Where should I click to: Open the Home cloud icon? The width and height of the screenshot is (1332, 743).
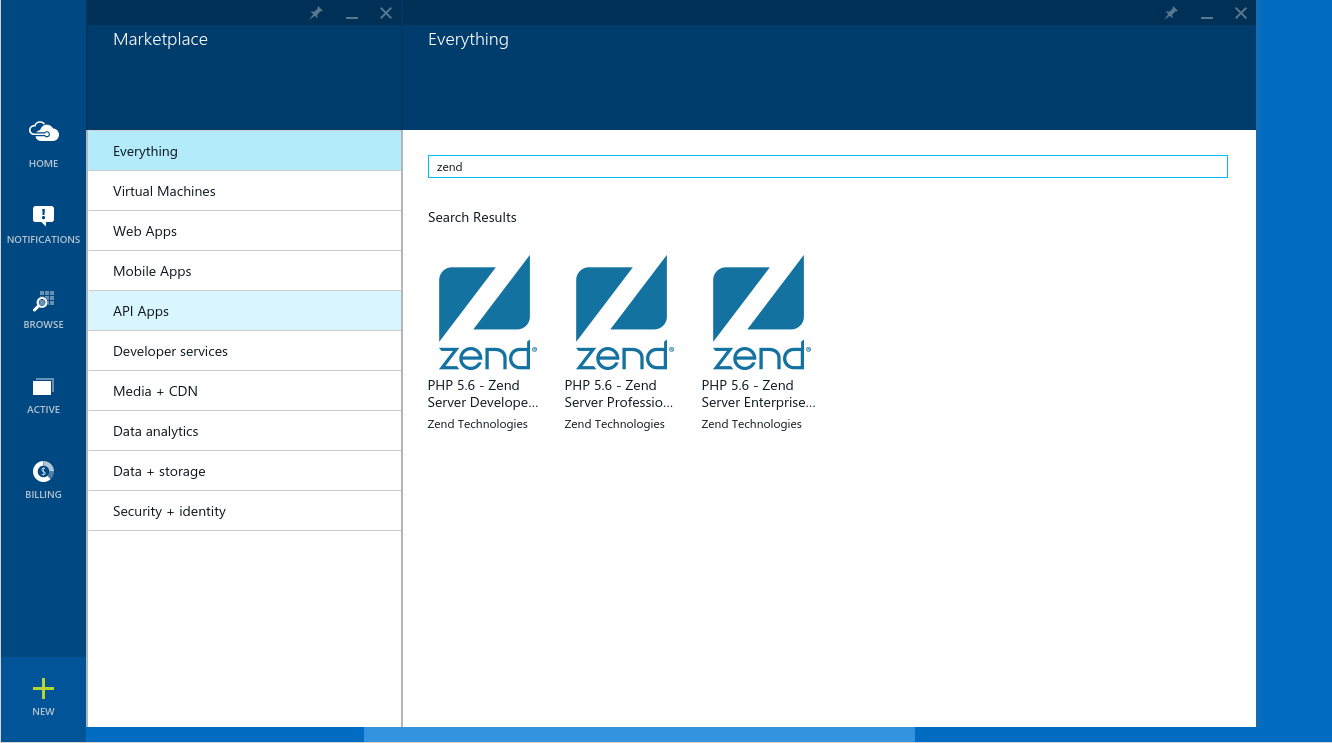coord(44,131)
